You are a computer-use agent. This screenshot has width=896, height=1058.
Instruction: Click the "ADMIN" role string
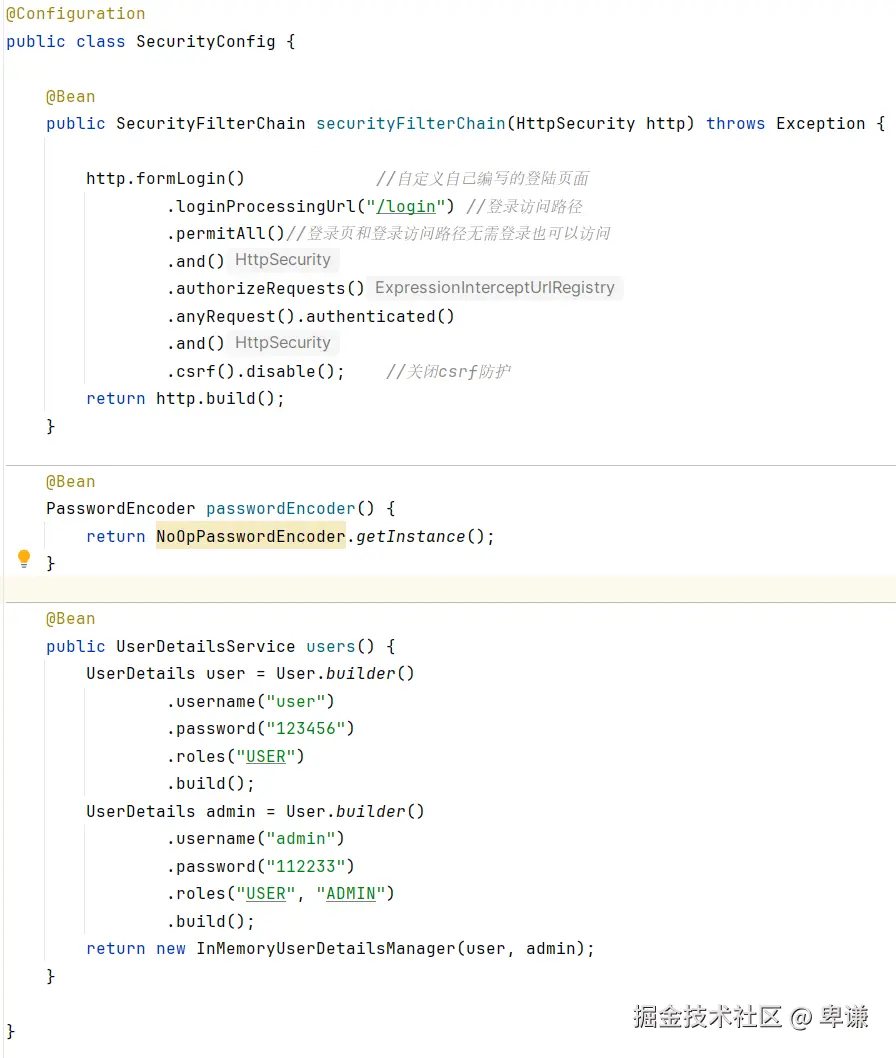[x=351, y=893]
